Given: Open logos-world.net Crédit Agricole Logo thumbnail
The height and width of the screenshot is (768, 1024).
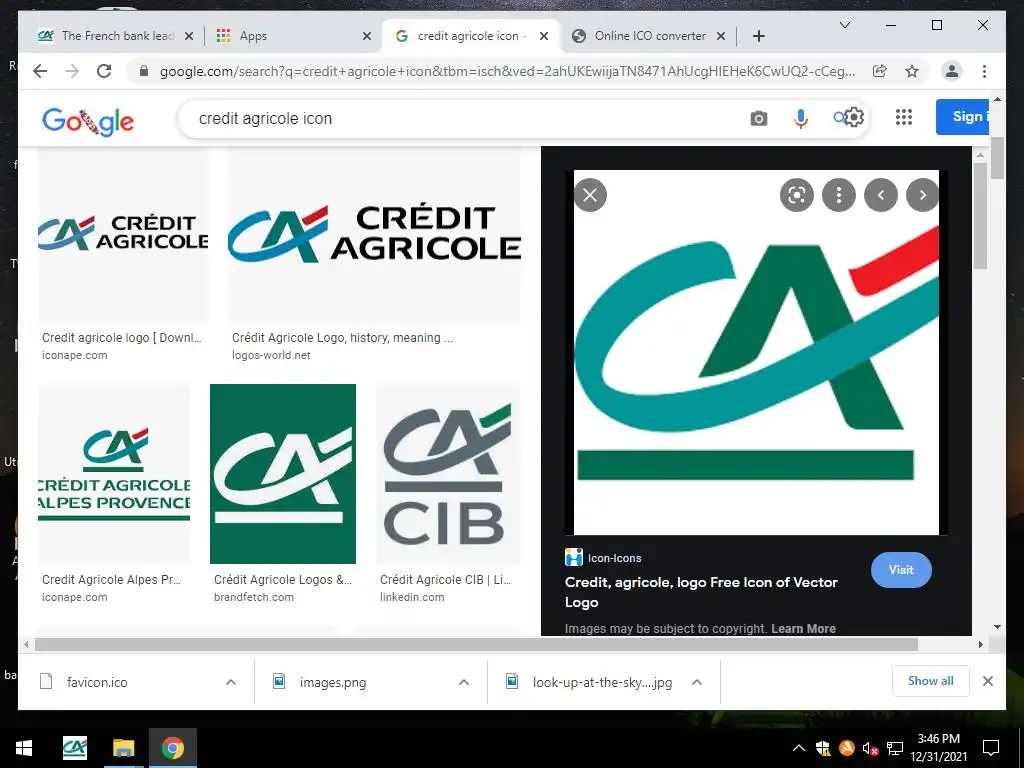Looking at the screenshot, I should point(374,235).
